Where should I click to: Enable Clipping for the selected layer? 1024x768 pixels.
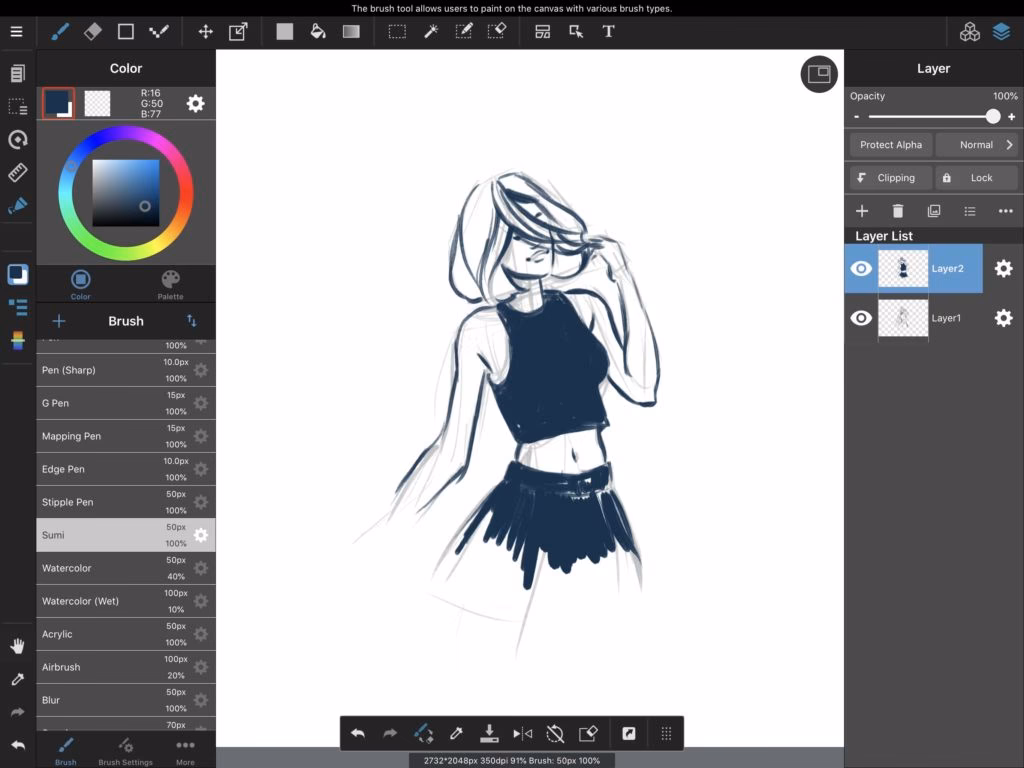888,177
